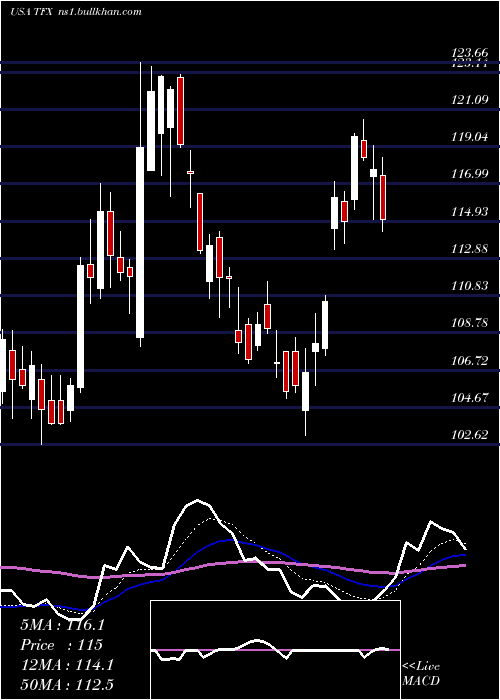Click the 116.99 price level label
Screen dimensions: 500x700
click(x=470, y=174)
